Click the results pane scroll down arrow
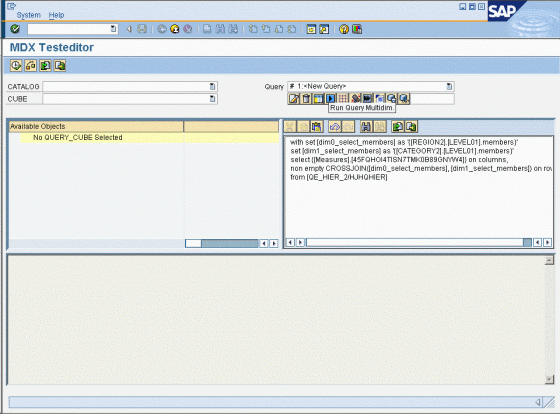This screenshot has height=414, width=560. (549, 379)
